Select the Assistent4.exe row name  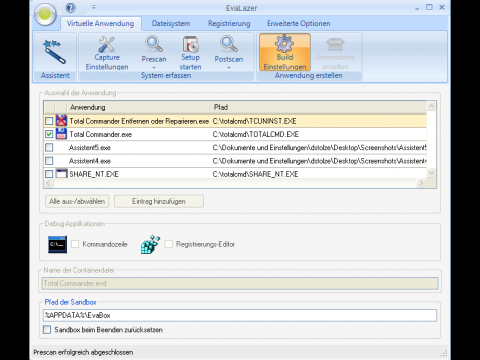90,161
